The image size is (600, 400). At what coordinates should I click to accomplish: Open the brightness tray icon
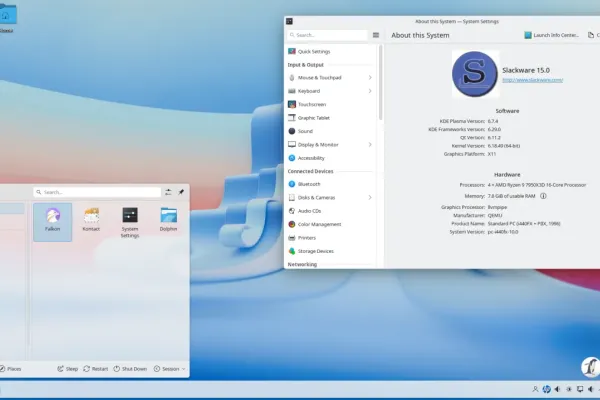569,389
